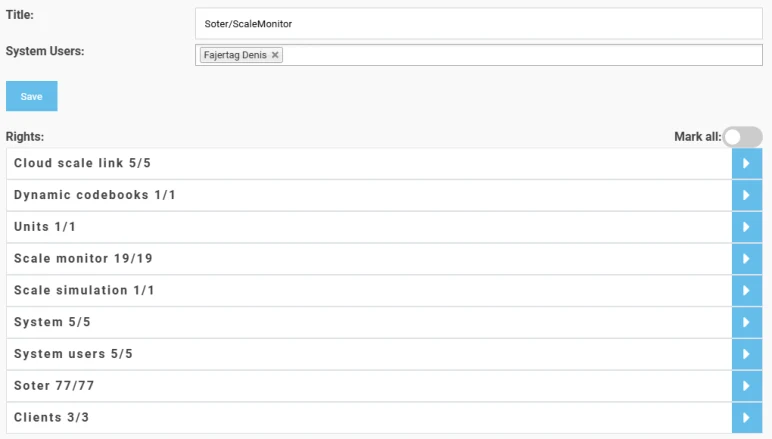Expand Soter 77/77 arrow button

(747, 386)
